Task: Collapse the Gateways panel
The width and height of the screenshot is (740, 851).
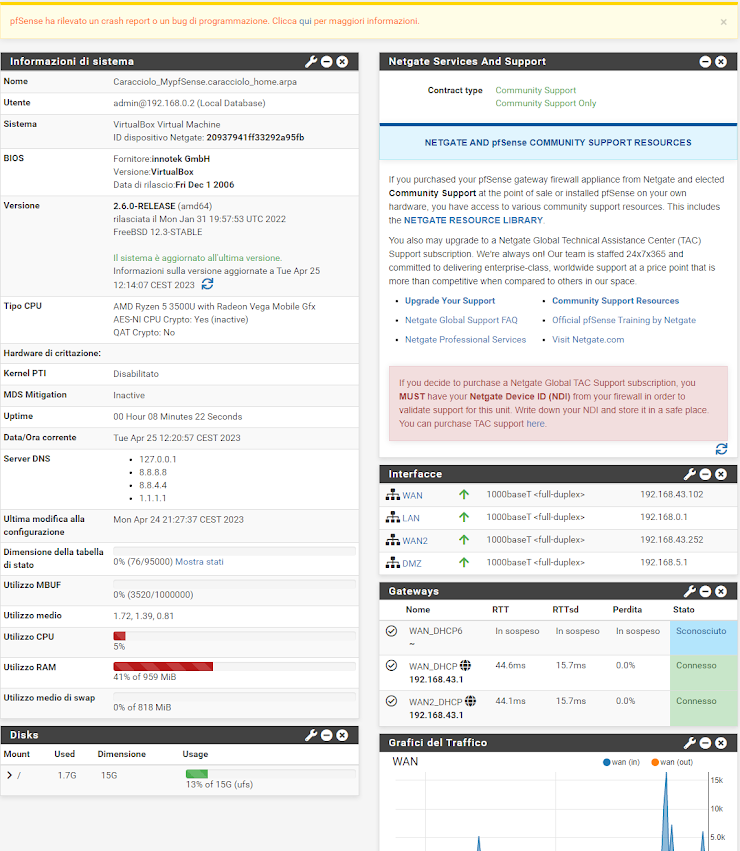Action: point(705,592)
